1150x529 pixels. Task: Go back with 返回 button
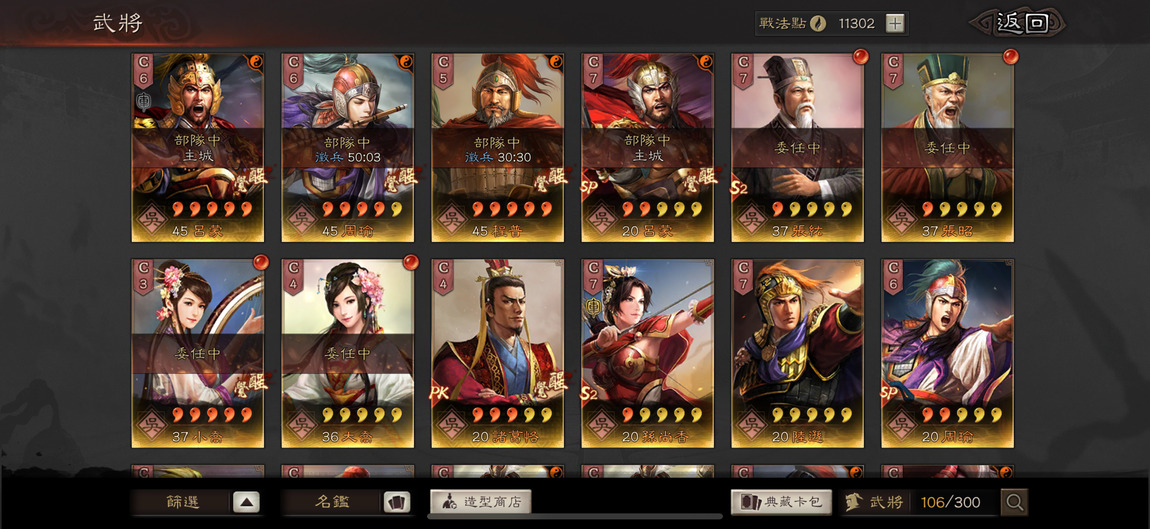pos(1022,23)
